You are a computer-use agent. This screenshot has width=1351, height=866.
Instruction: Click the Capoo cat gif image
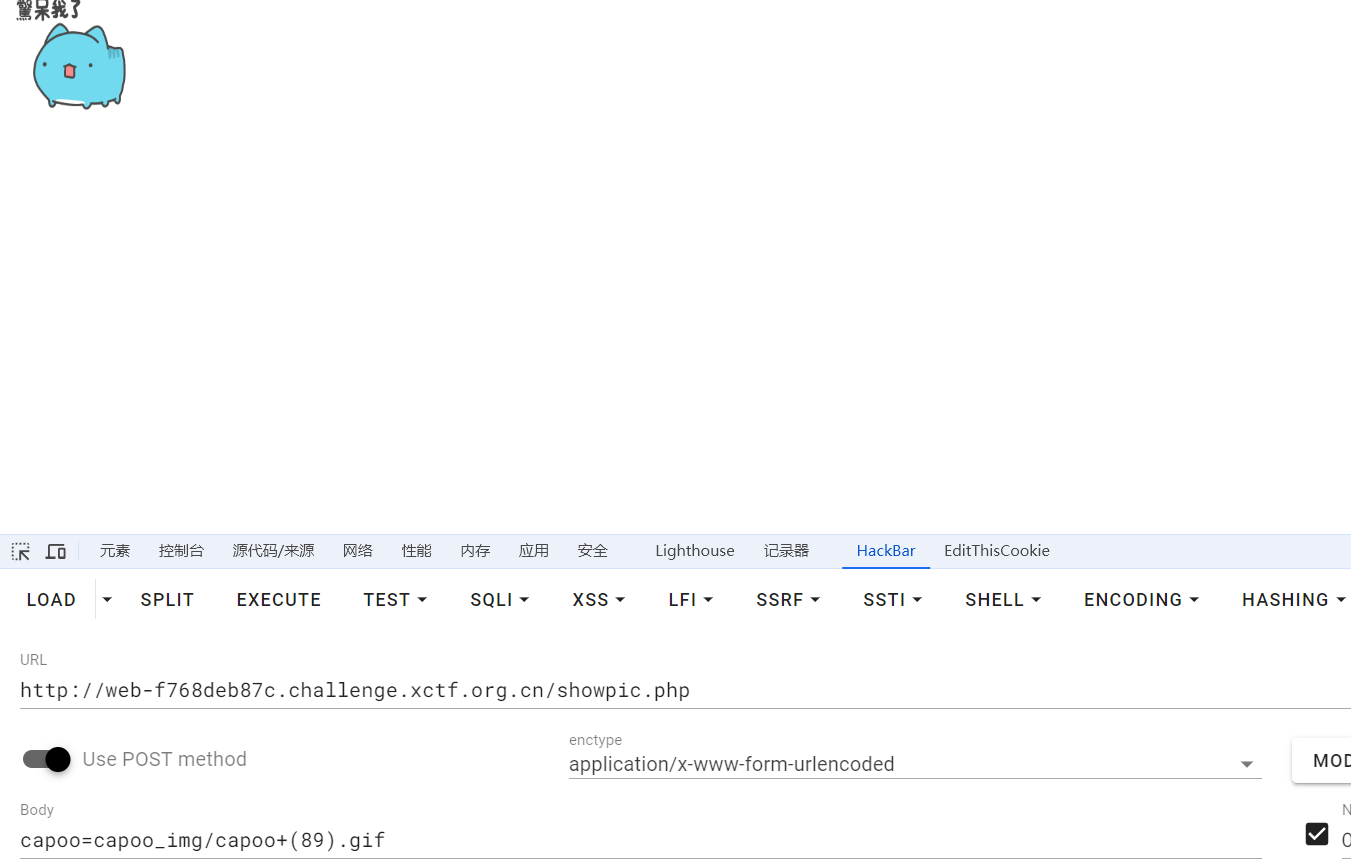79,66
